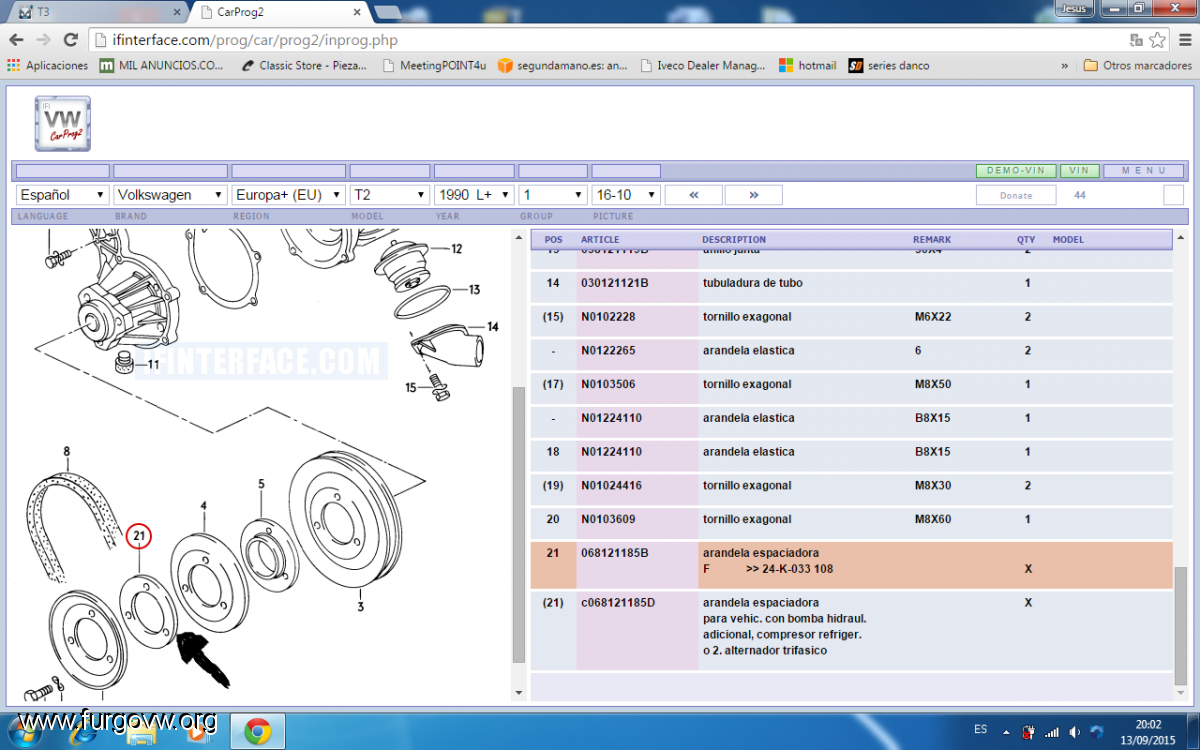
Task: Select highlighted article 068121185B
Action: 852,565
